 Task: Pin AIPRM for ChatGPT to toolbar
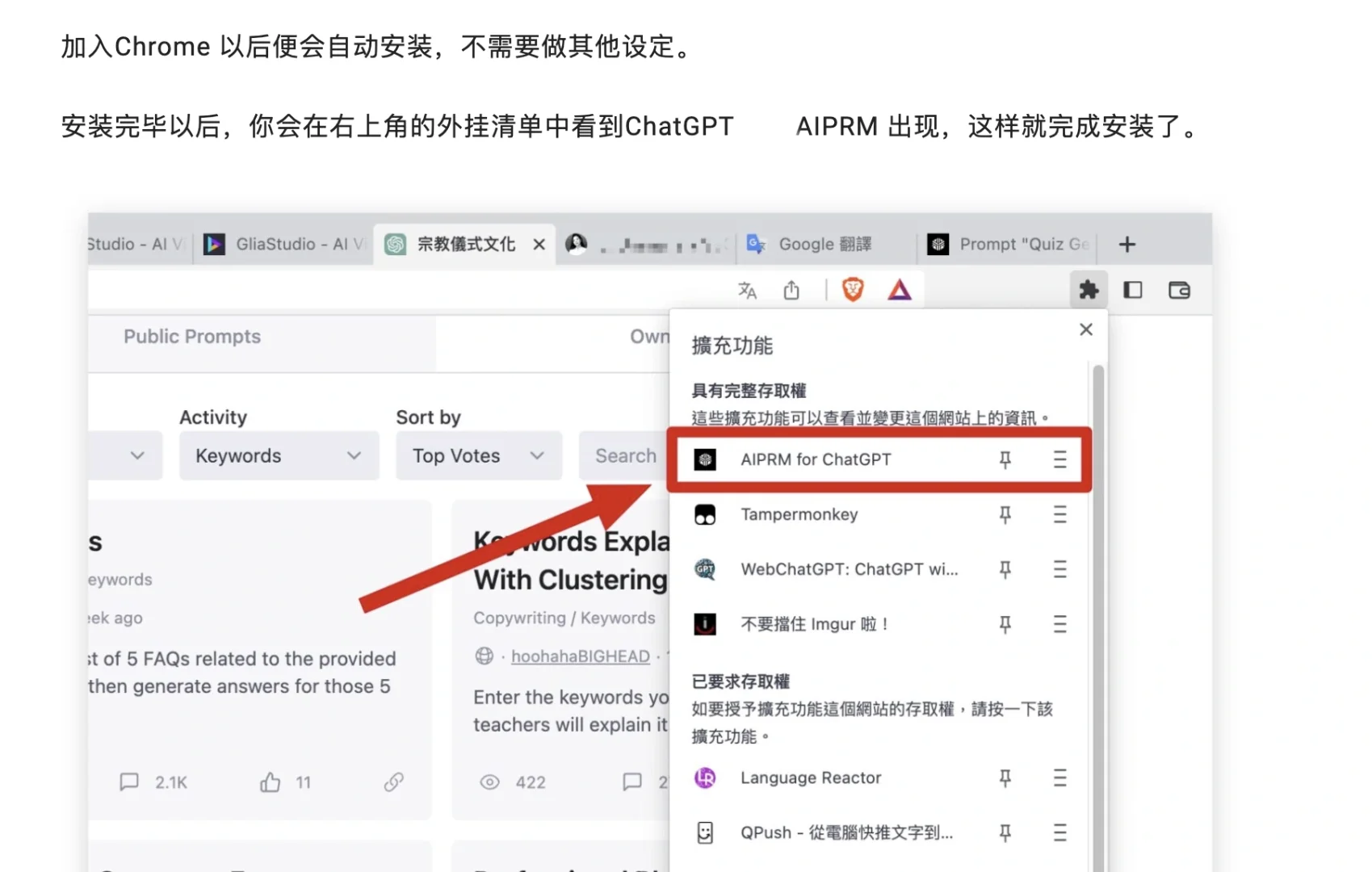pyautogui.click(x=1005, y=459)
